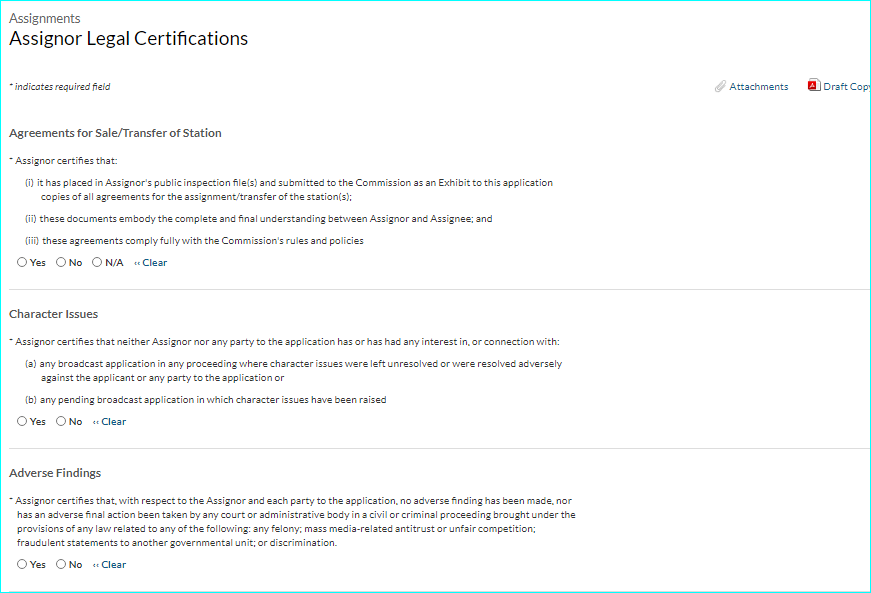871x593 pixels.
Task: Click the Assignor Legal Certifications page title
Action: point(128,39)
